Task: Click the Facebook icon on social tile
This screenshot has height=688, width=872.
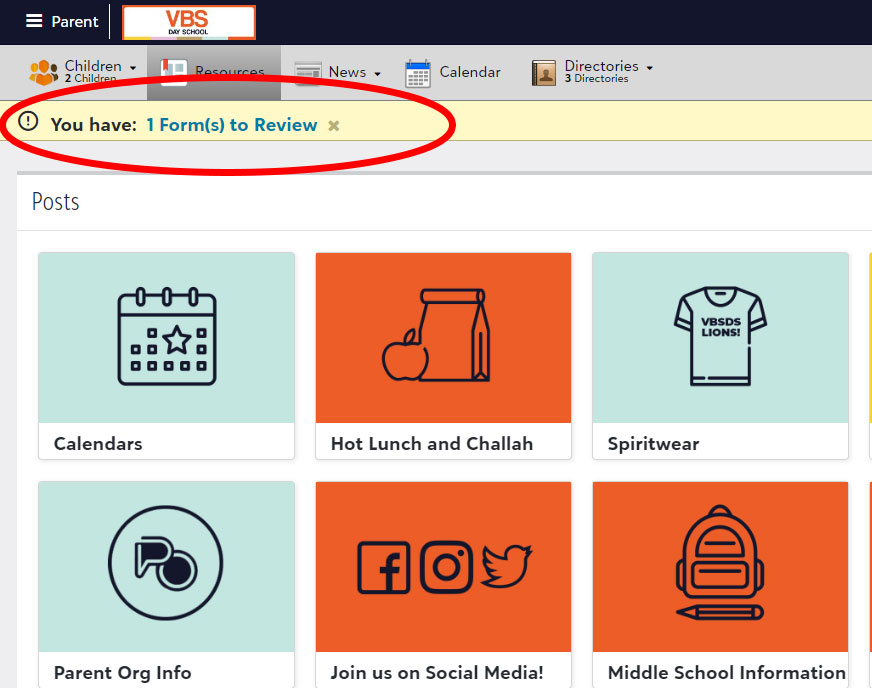Action: (384, 567)
